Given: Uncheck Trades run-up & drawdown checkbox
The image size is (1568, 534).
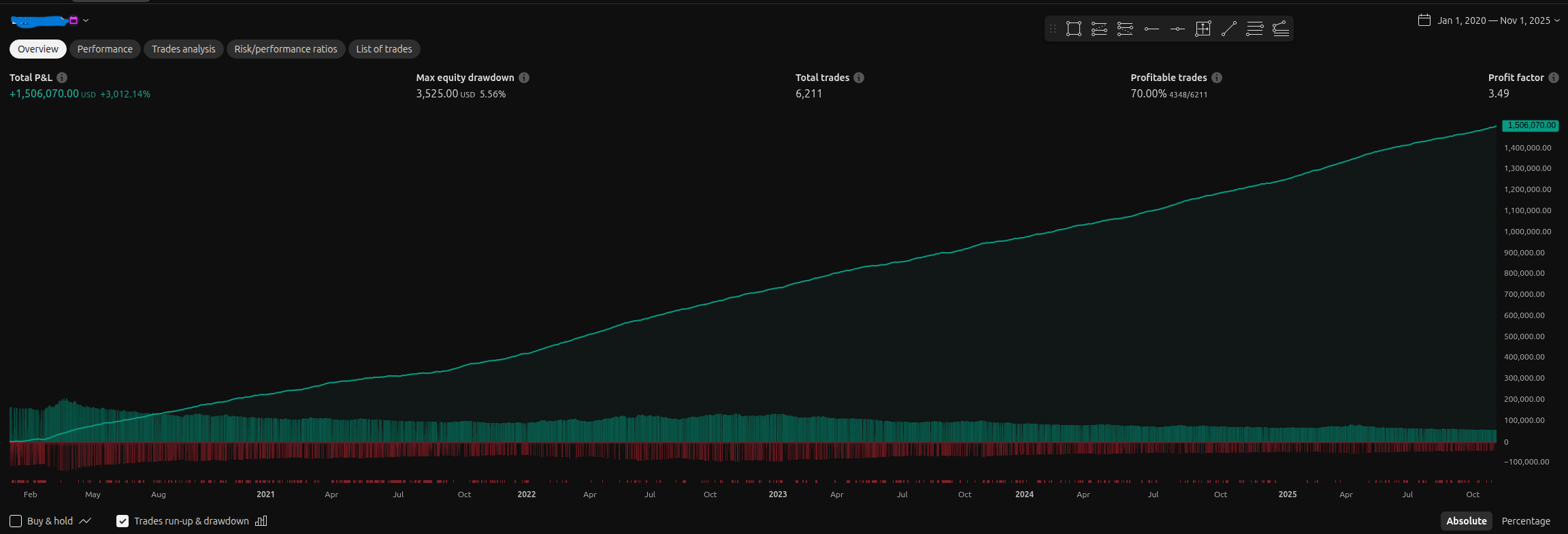Looking at the screenshot, I should point(122,521).
